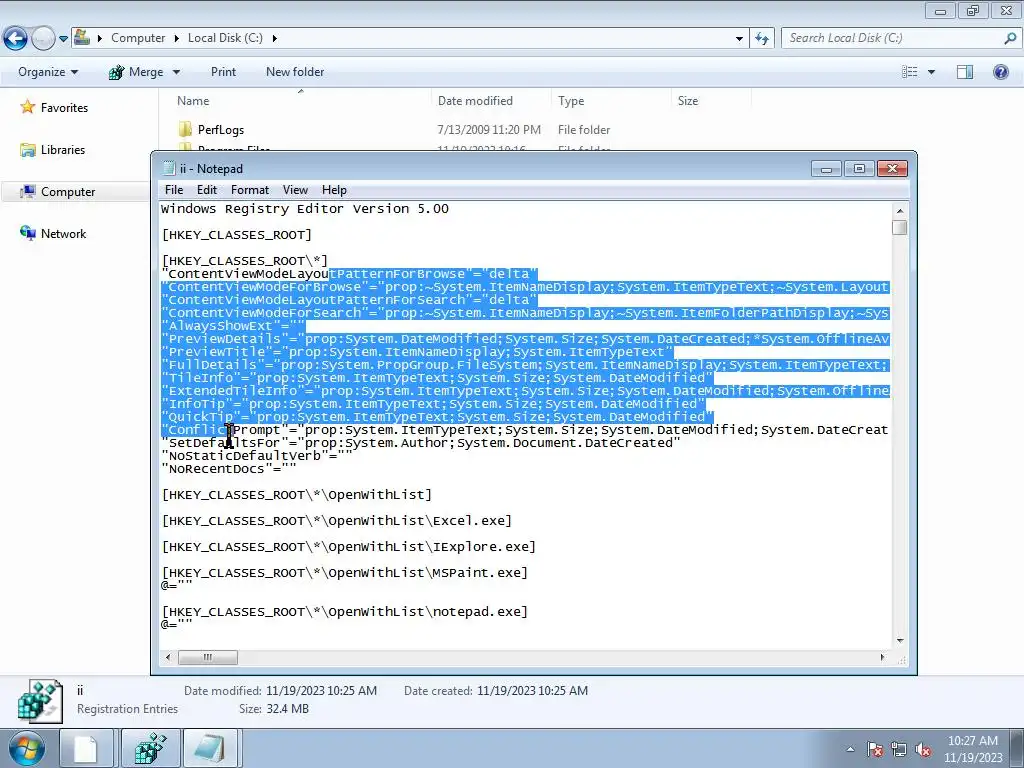1024x768 pixels.
Task: Toggle the preview pane button
Action: pyautogui.click(x=965, y=72)
